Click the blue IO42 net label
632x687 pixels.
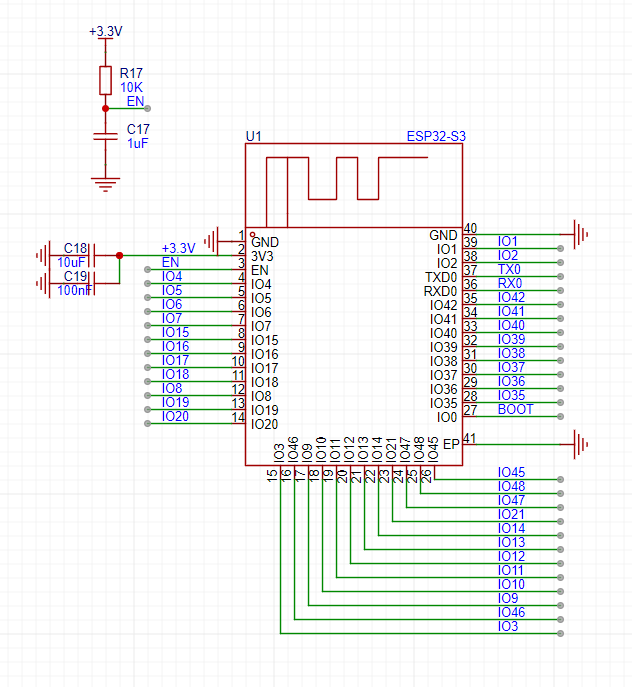[x=511, y=297]
